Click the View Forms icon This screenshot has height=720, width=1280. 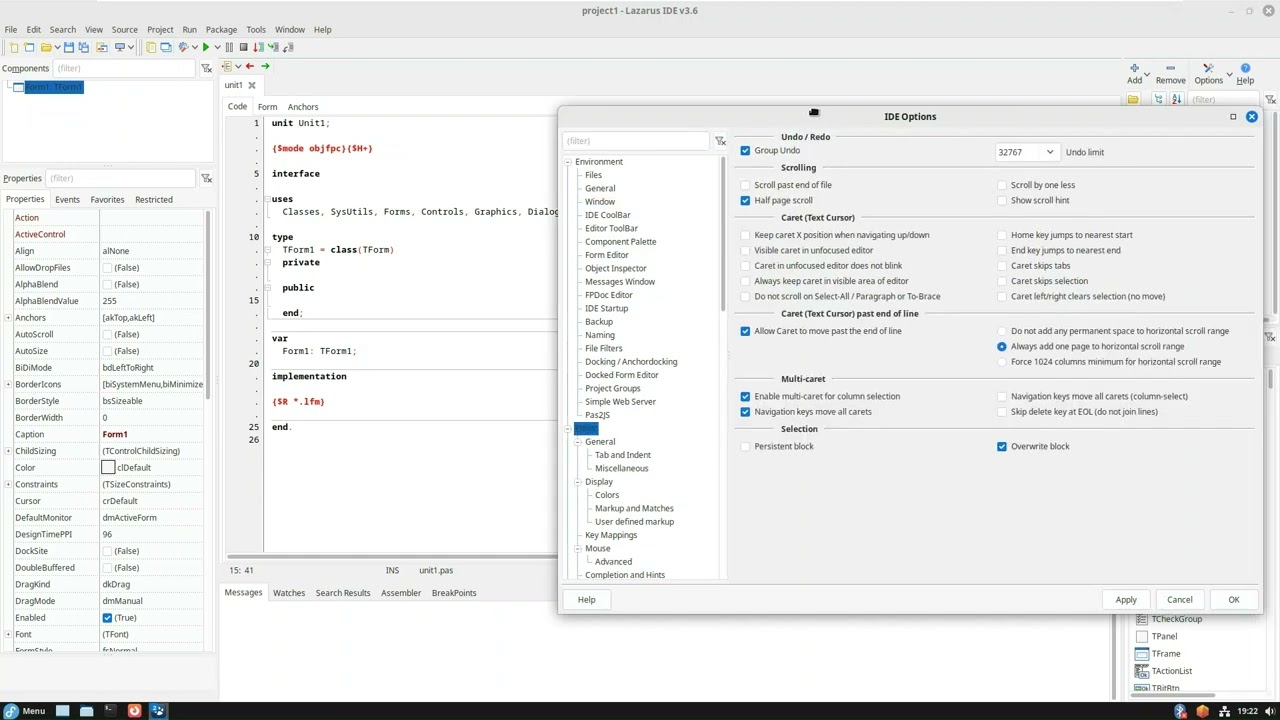166,47
